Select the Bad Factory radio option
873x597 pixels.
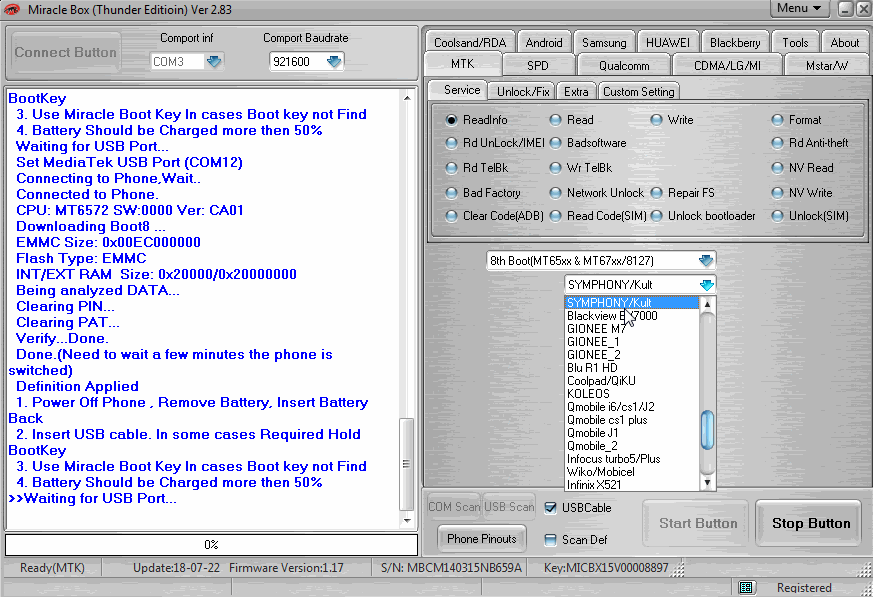(452, 193)
